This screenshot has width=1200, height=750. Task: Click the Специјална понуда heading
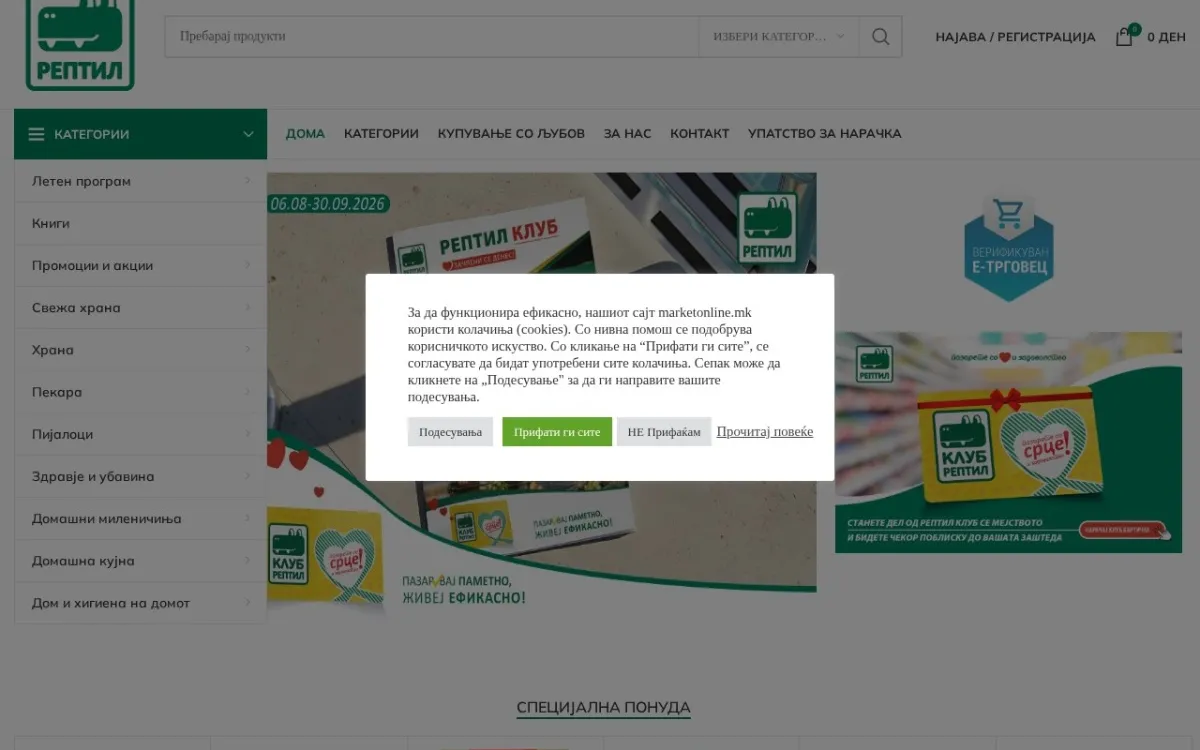tap(603, 707)
